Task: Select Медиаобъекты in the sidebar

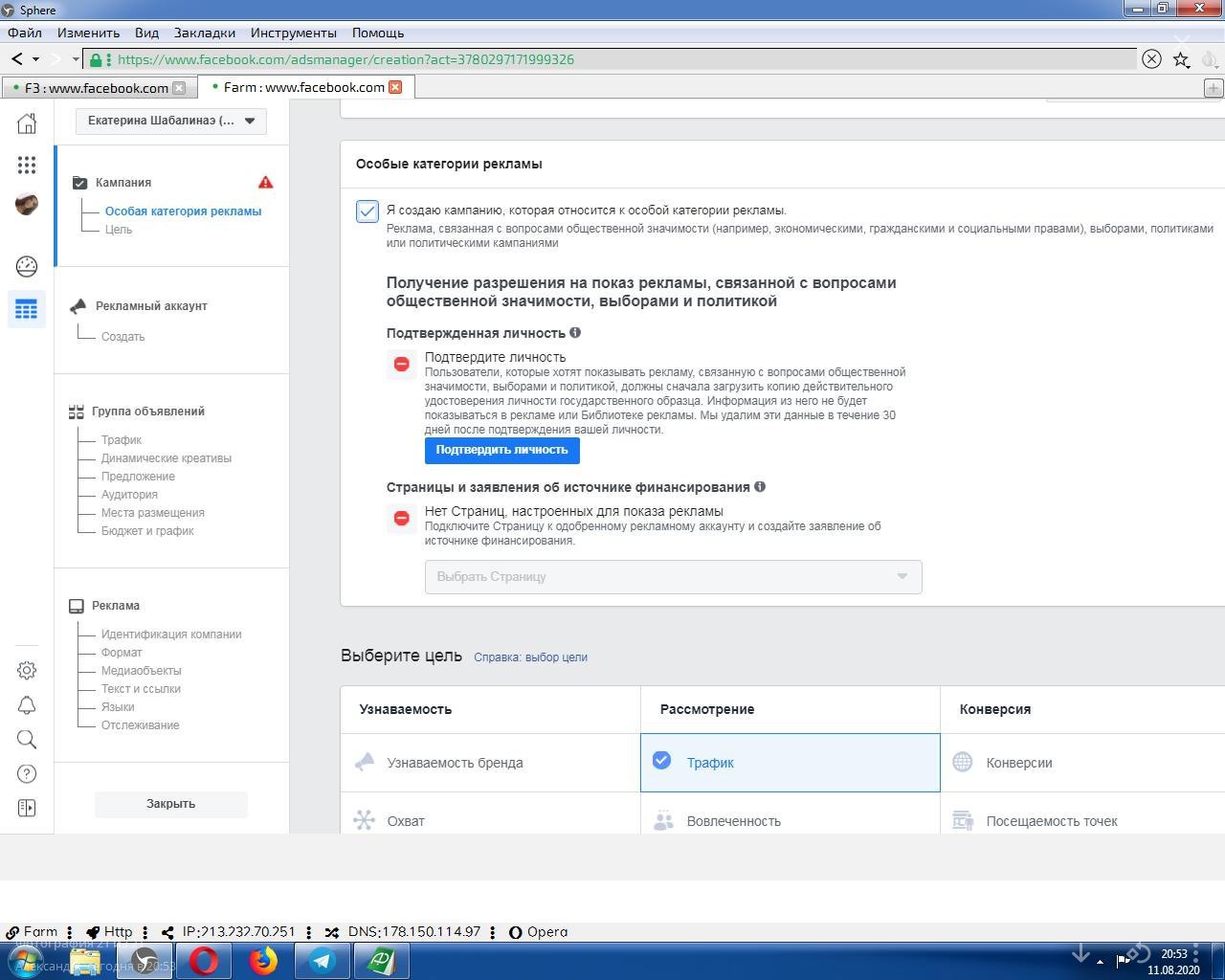Action: click(x=141, y=671)
